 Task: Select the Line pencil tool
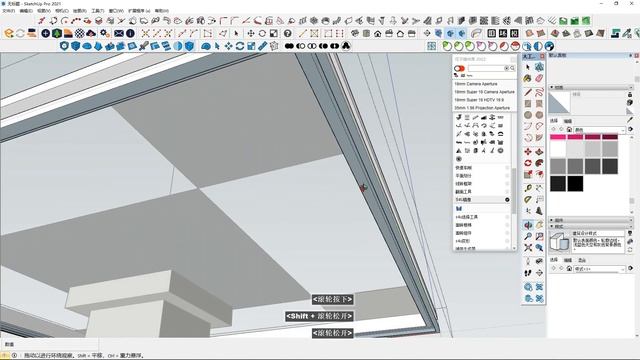click(528, 92)
